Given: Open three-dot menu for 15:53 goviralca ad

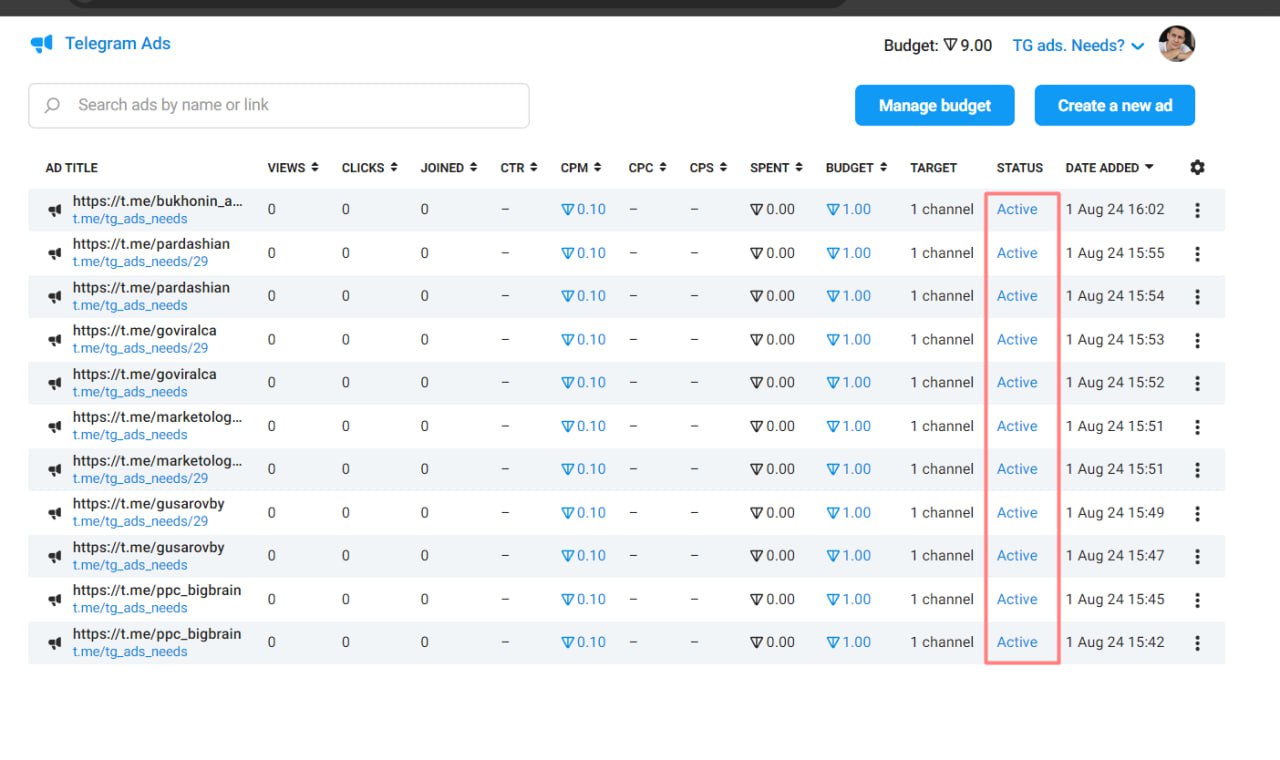Looking at the screenshot, I should pos(1197,340).
